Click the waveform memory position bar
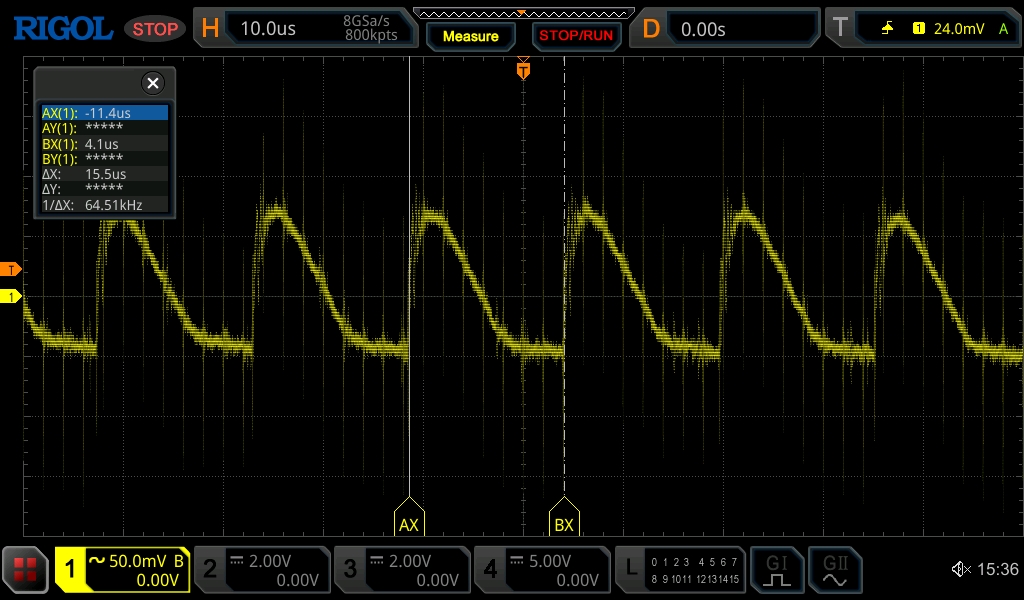 [524, 13]
